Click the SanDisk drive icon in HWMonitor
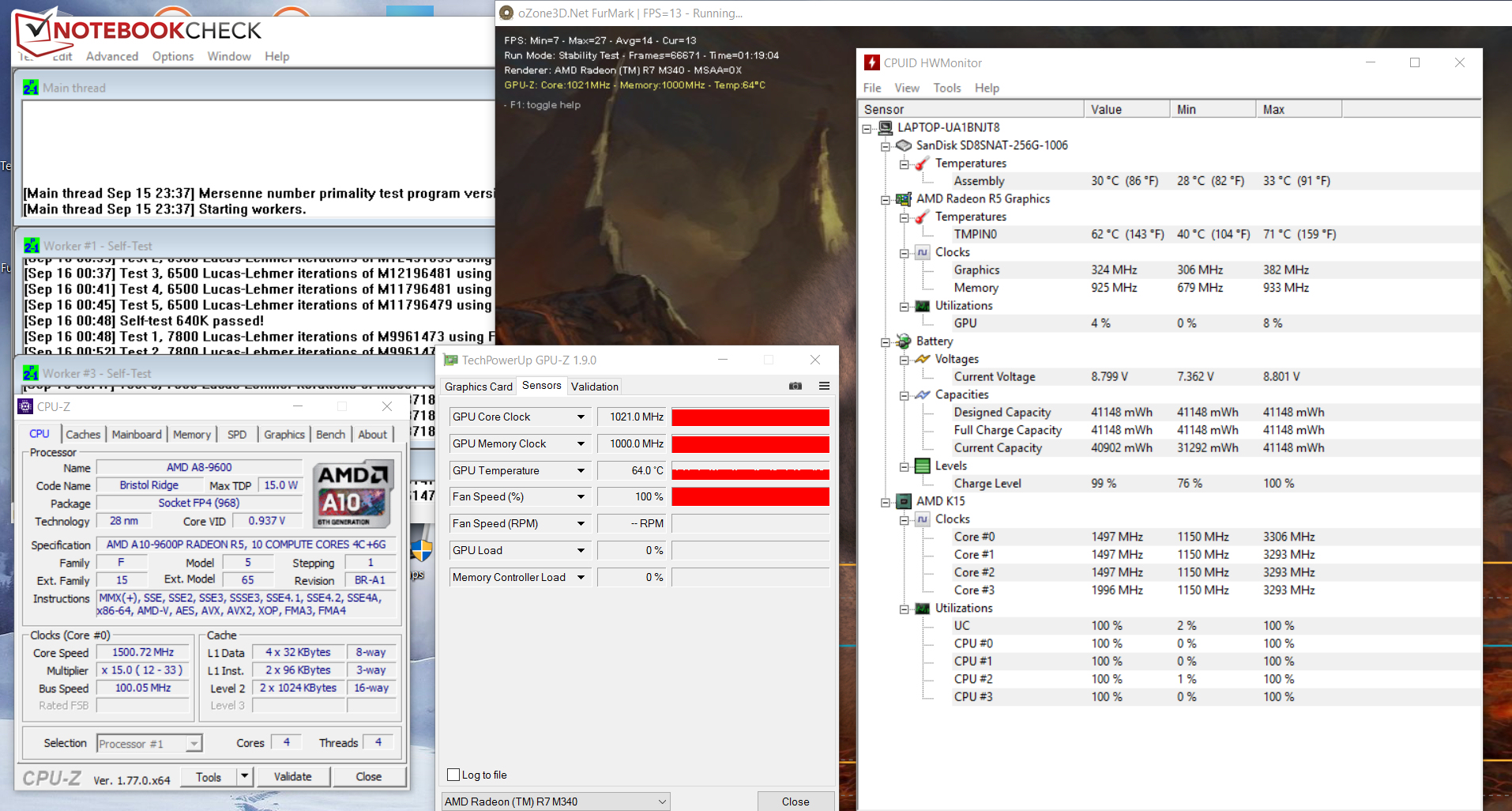 point(904,145)
